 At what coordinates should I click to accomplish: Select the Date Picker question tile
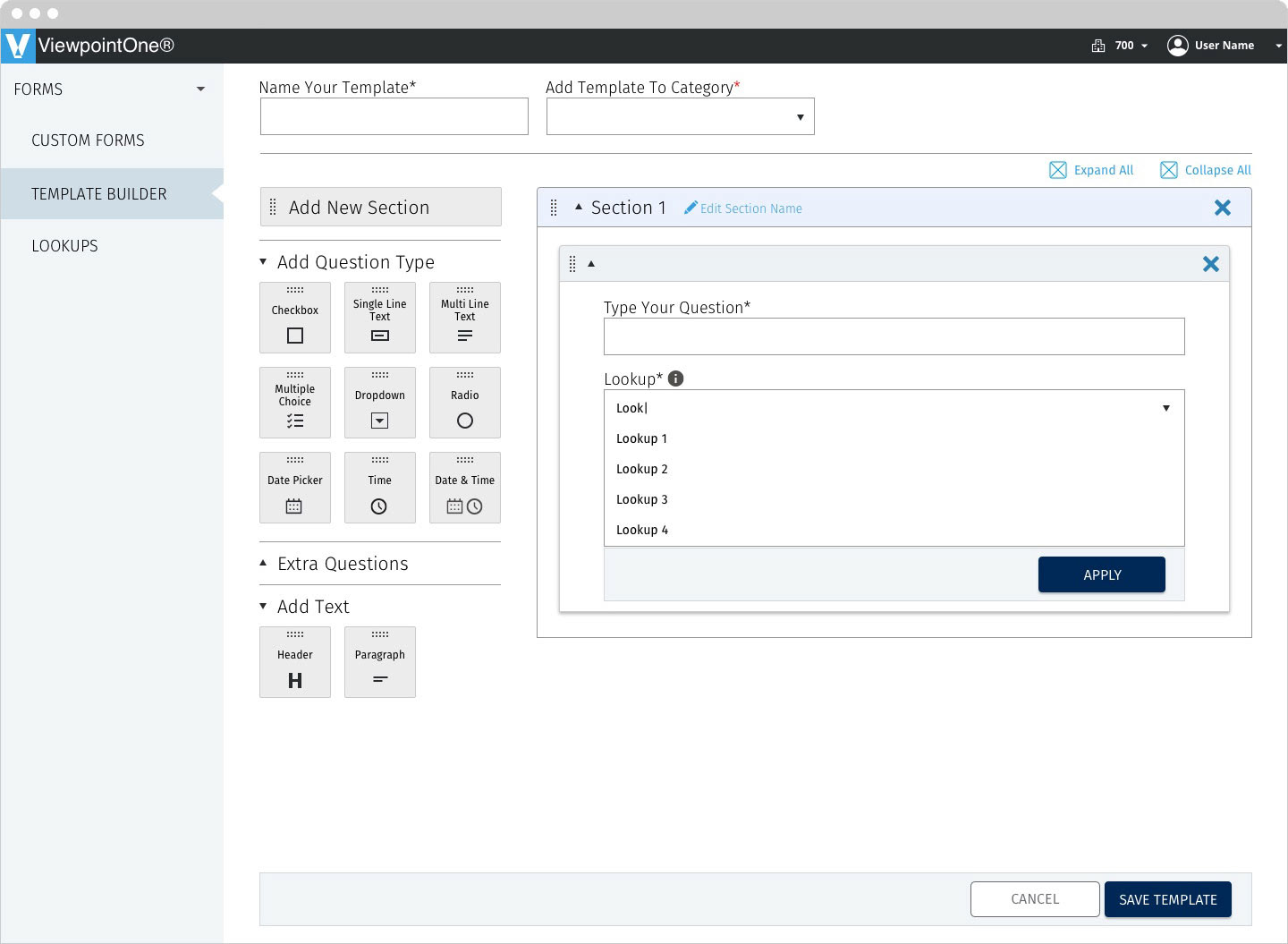[295, 488]
